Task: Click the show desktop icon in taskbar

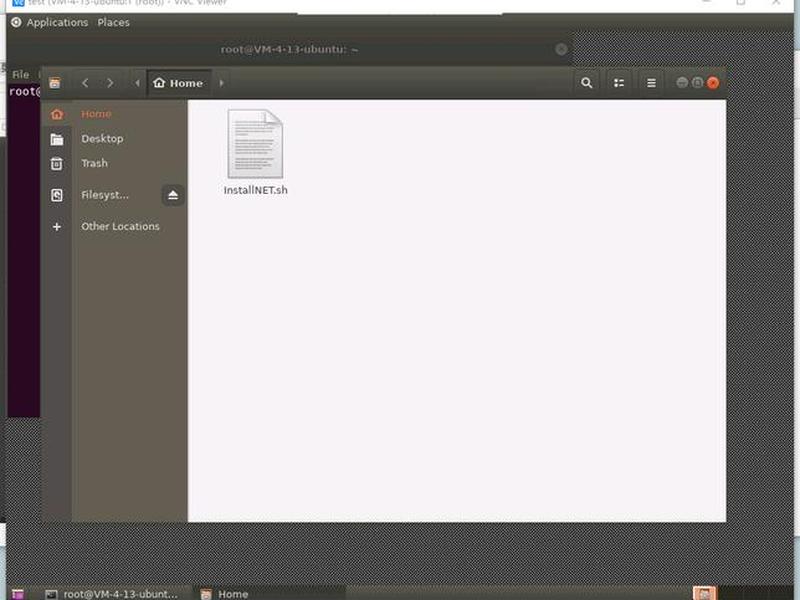Action: click(18, 594)
